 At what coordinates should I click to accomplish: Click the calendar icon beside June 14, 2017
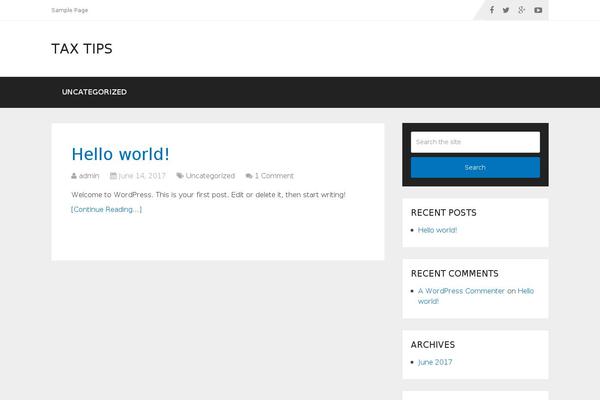[113, 176]
